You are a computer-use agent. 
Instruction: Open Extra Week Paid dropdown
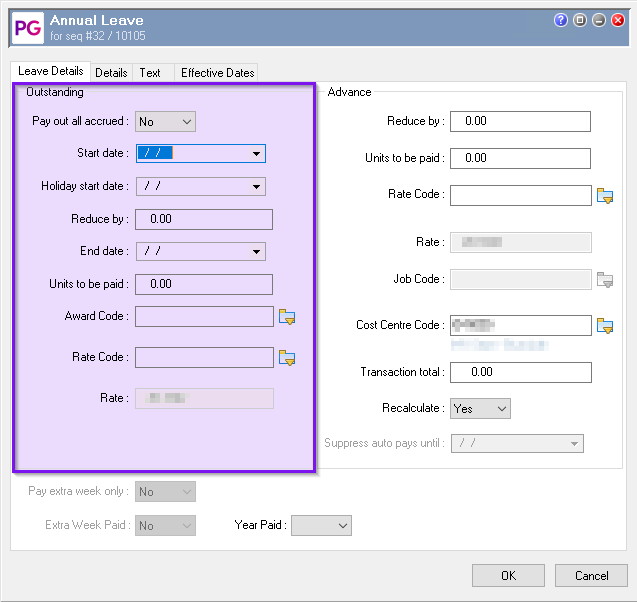click(x=165, y=526)
